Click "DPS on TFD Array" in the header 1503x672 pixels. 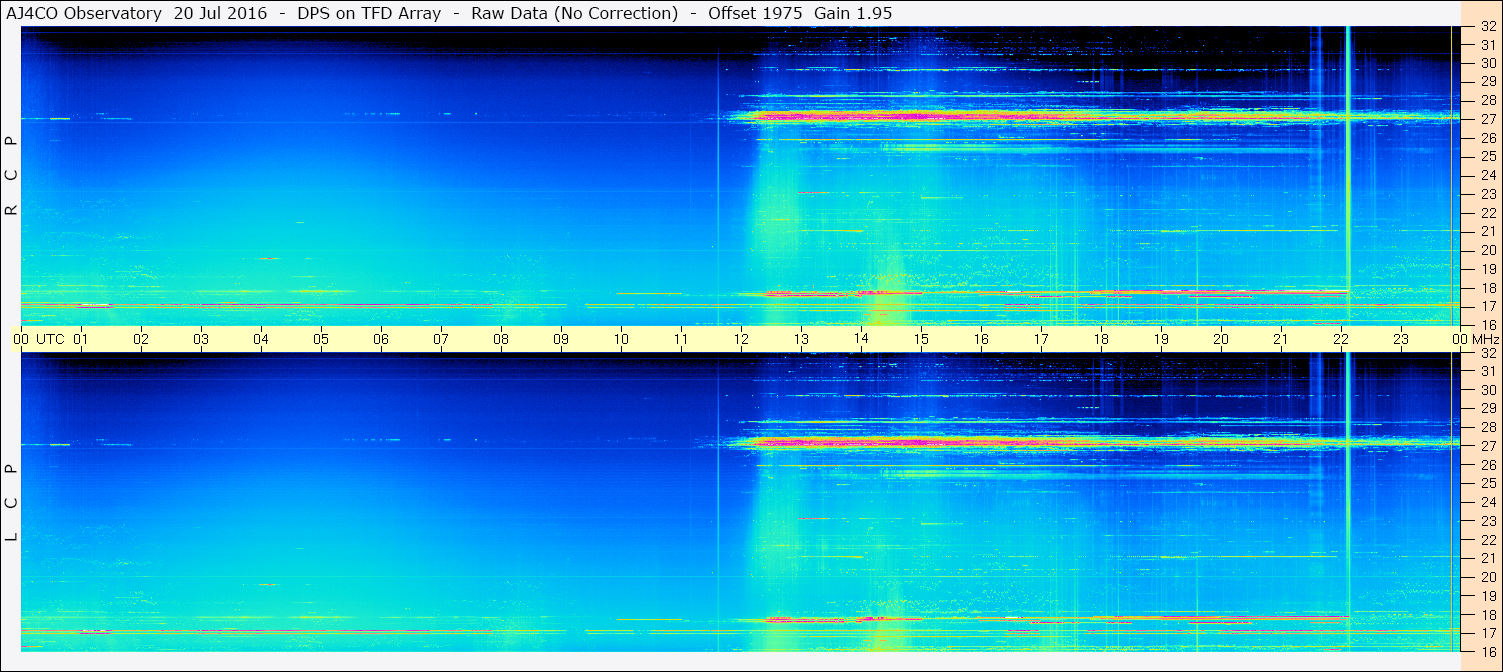[x=369, y=13]
